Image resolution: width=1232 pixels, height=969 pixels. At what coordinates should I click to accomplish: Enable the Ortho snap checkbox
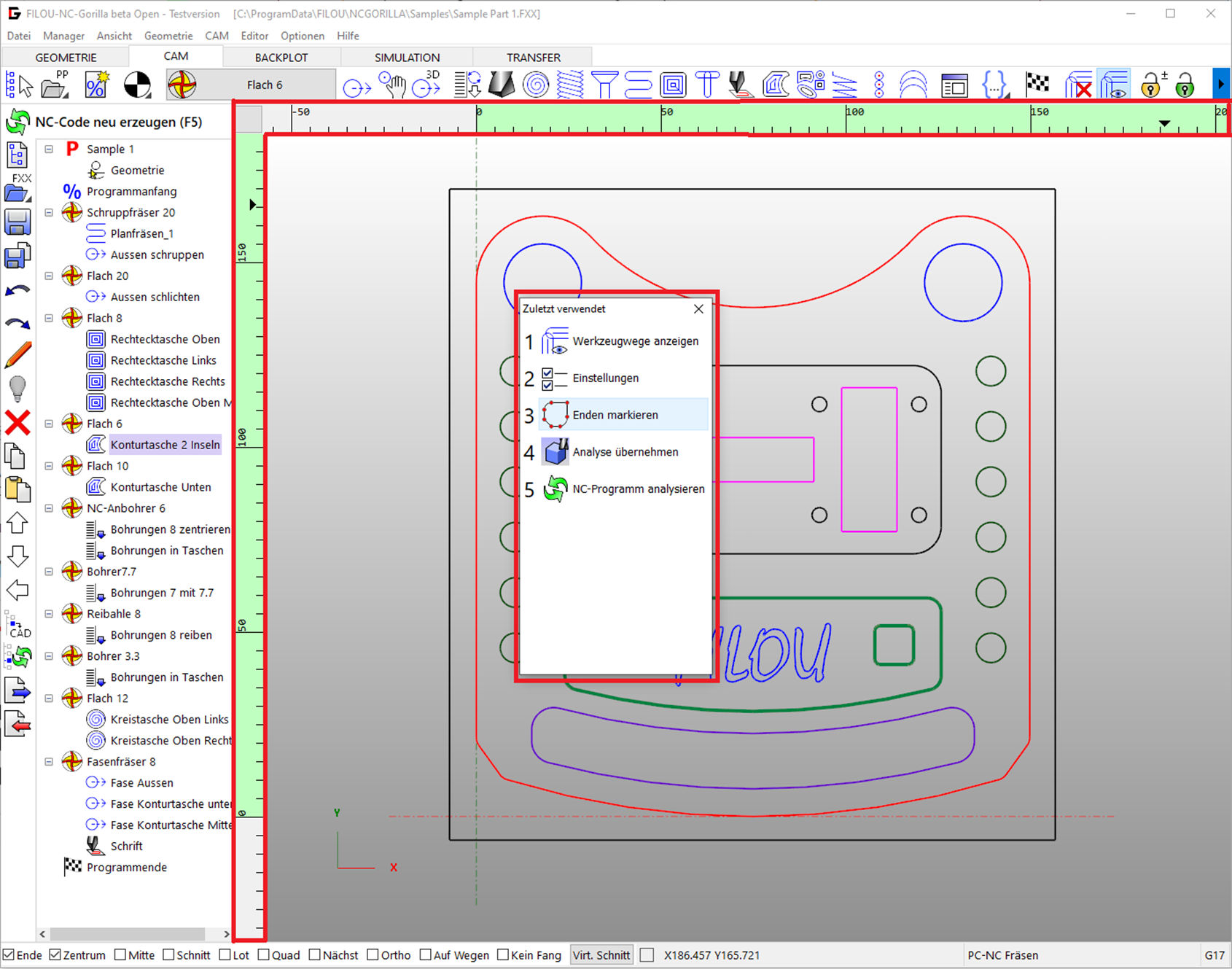click(373, 955)
